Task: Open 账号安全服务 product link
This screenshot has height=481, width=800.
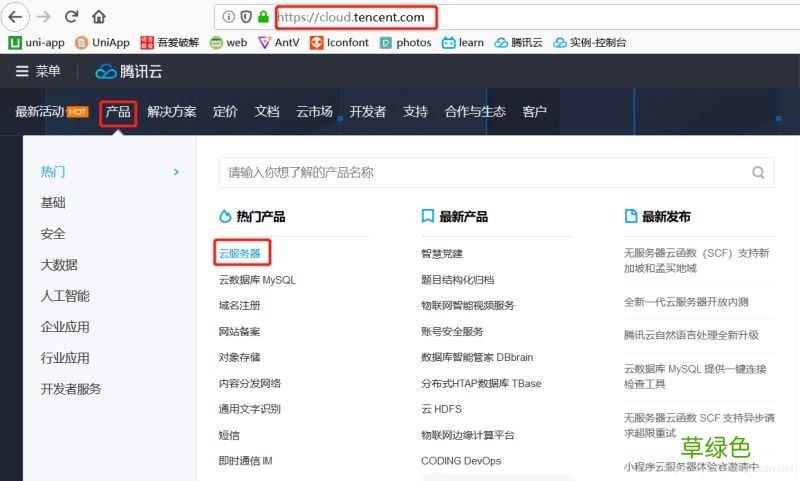Action: (x=452, y=332)
